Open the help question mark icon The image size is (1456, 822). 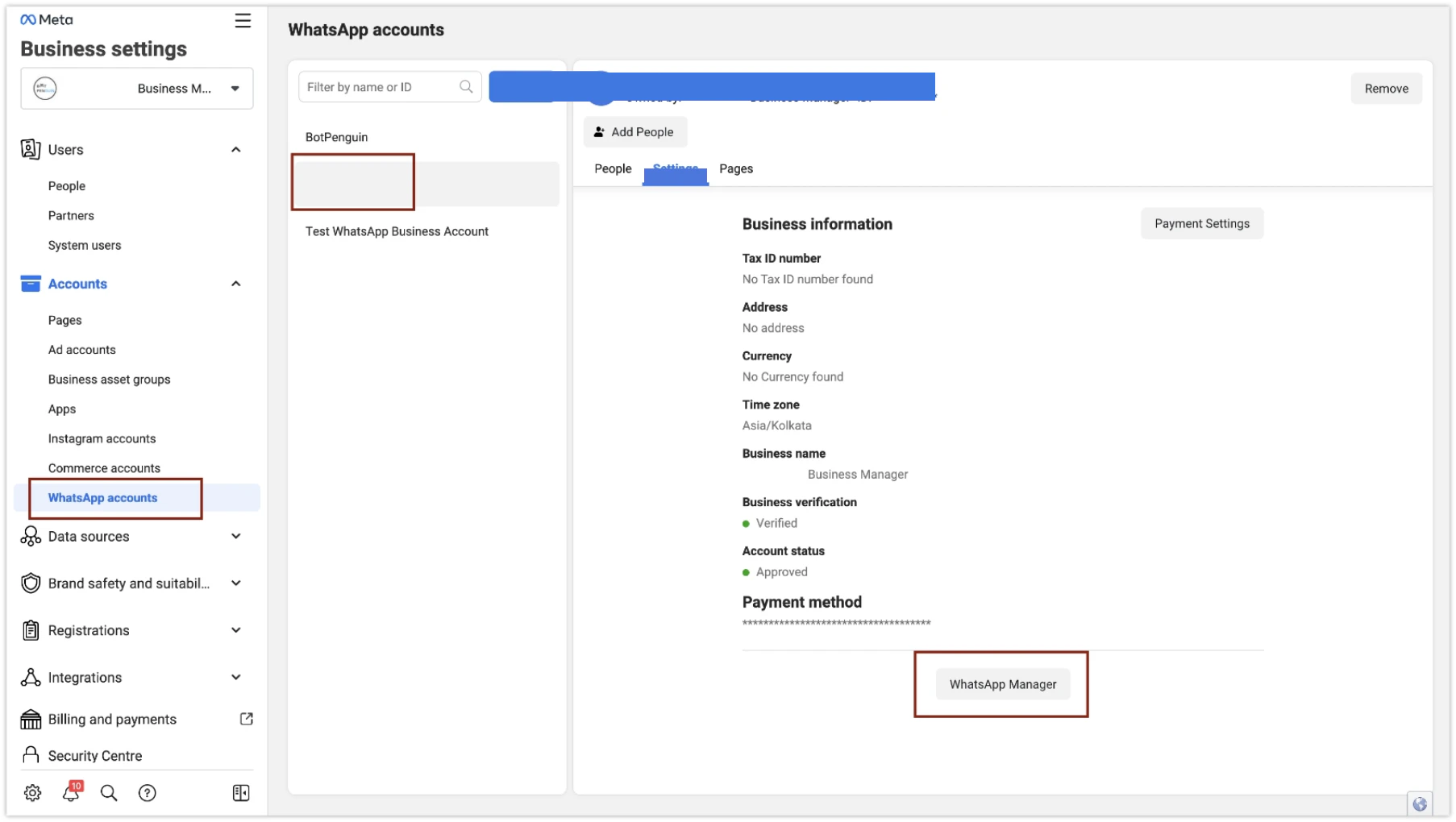click(x=147, y=793)
